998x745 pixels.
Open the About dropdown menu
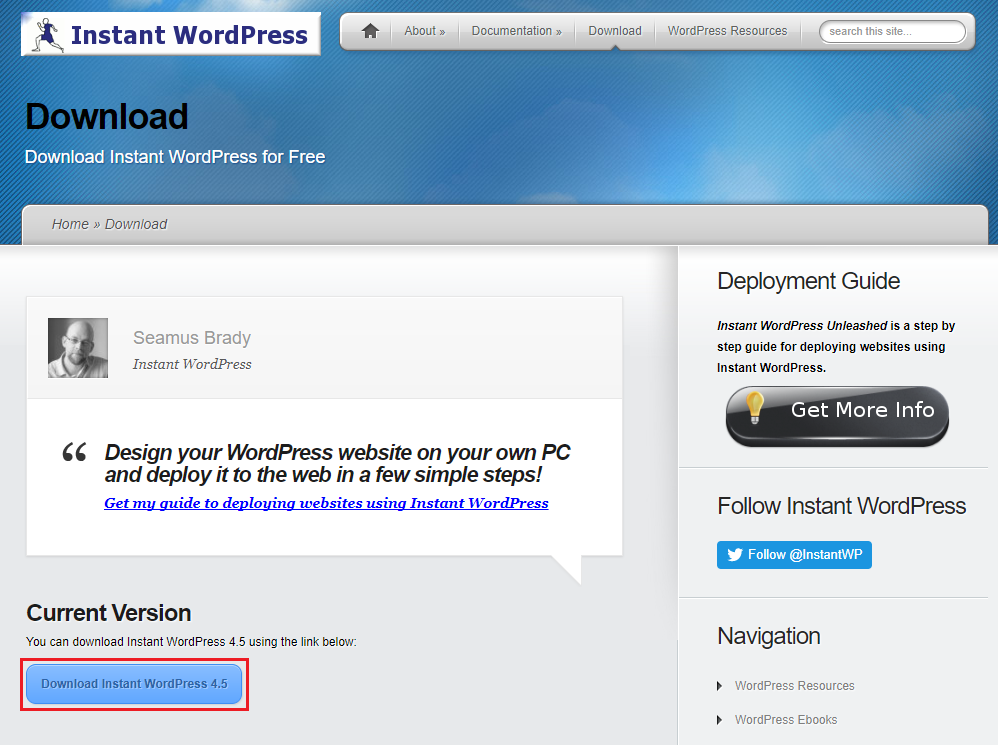point(425,31)
